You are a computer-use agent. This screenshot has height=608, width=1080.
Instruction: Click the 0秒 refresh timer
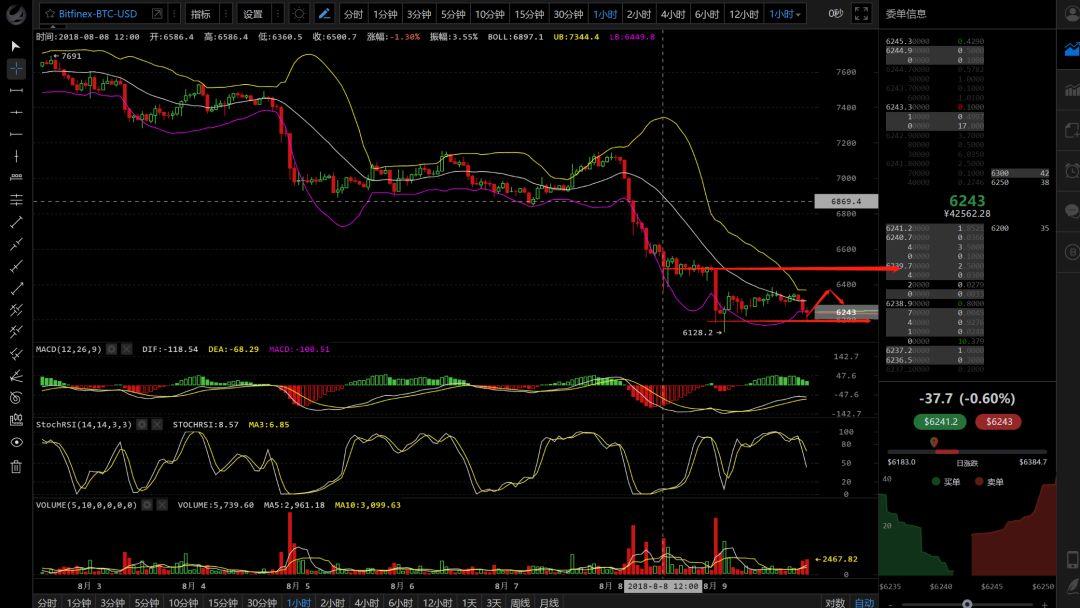coord(835,14)
